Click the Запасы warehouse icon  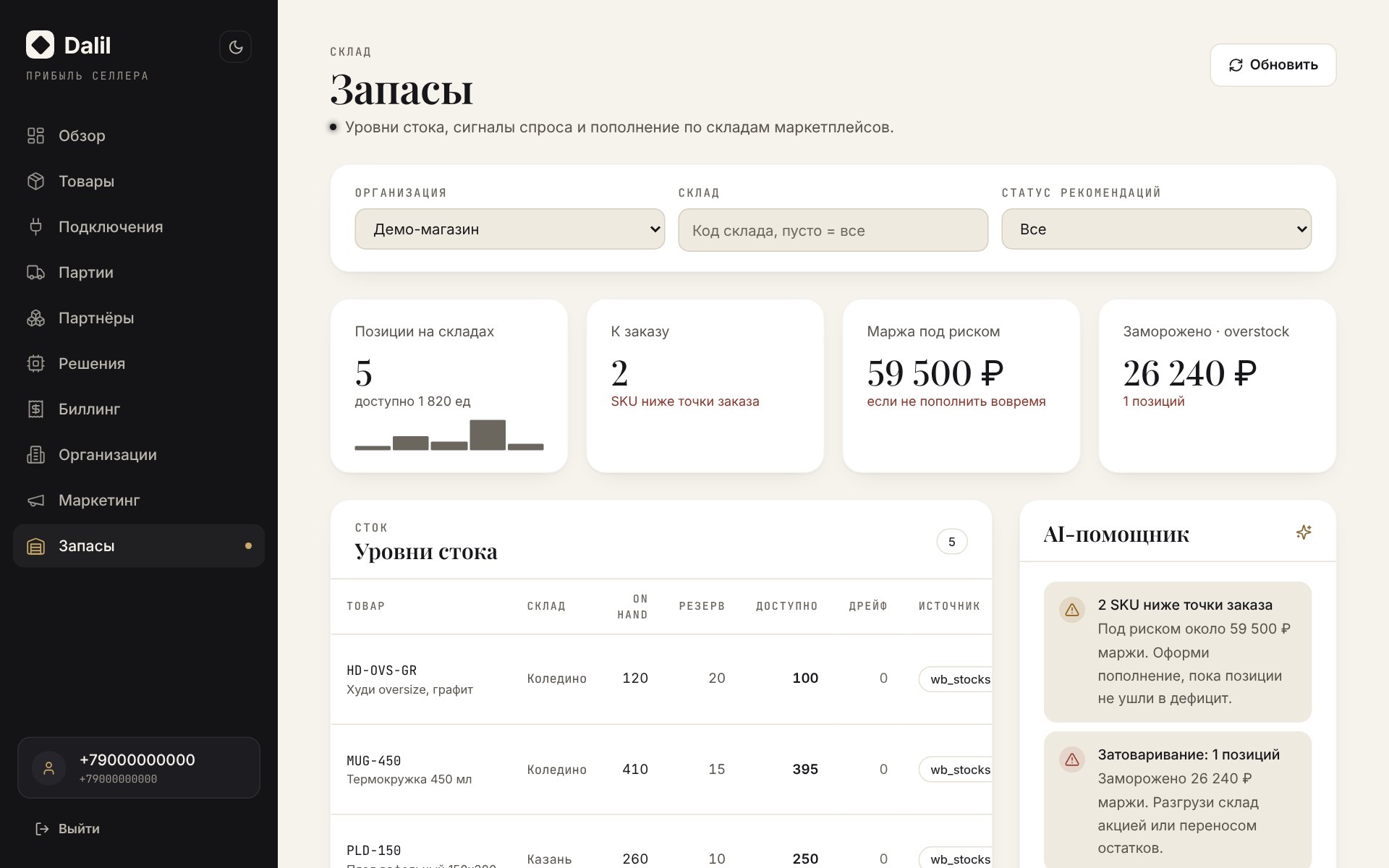[35, 546]
